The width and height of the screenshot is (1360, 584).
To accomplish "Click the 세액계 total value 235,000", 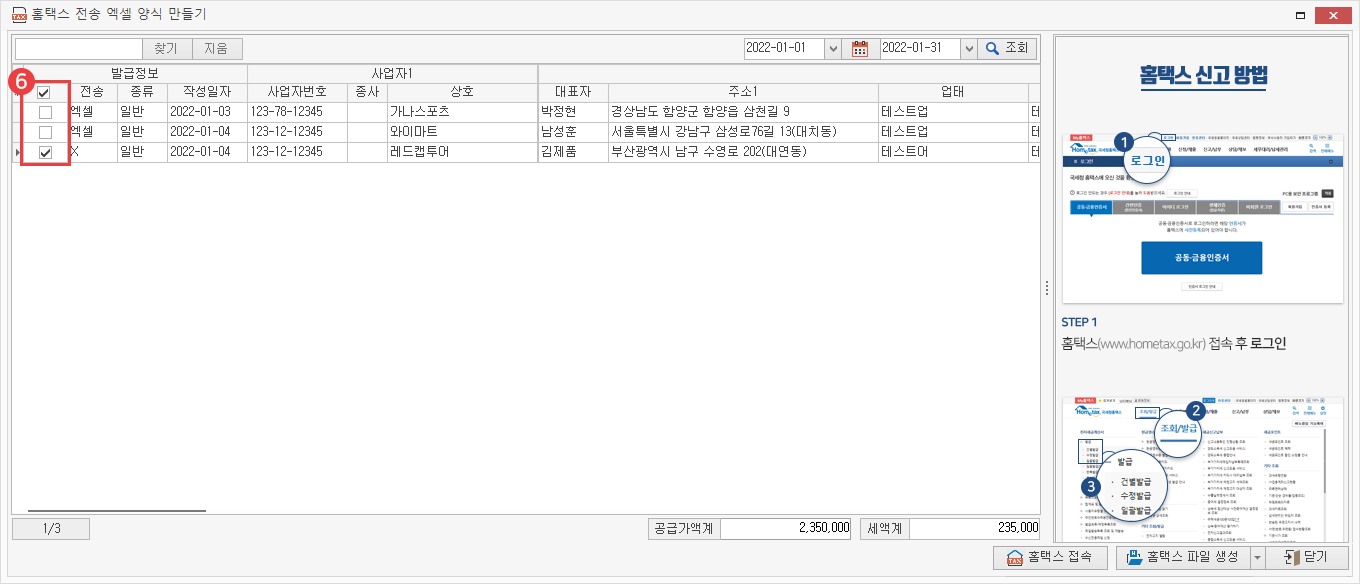I will pyautogui.click(x=975, y=528).
